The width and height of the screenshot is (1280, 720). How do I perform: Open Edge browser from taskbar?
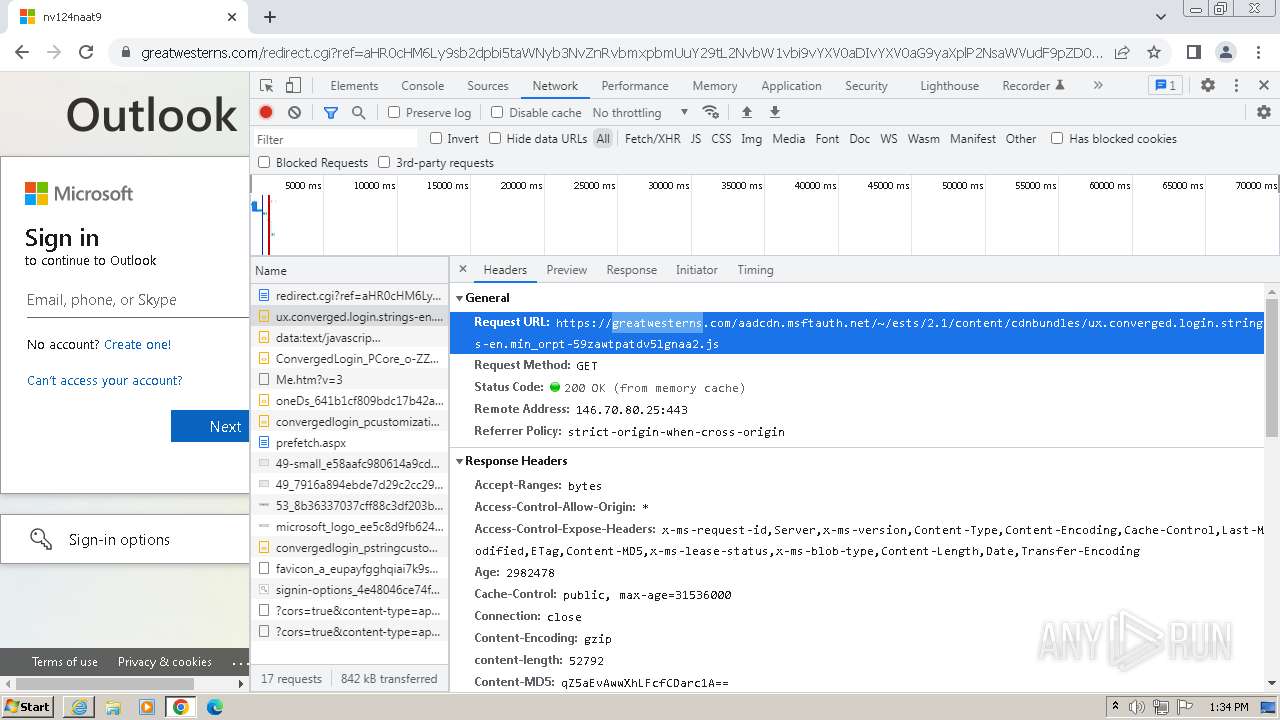[x=214, y=706]
